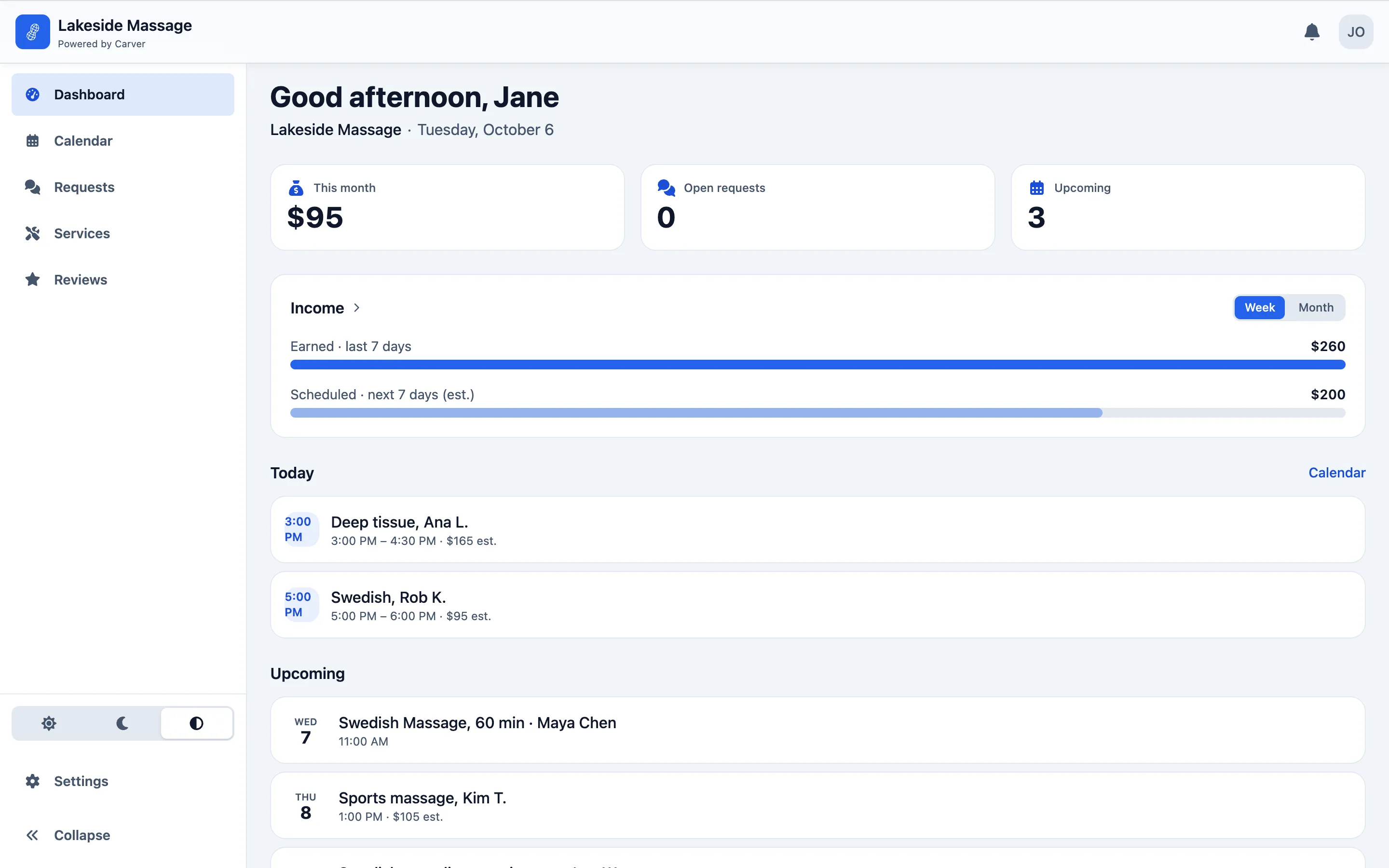The height and width of the screenshot is (868, 1389).
Task: Open Settings in sidebar
Action: 123,781
